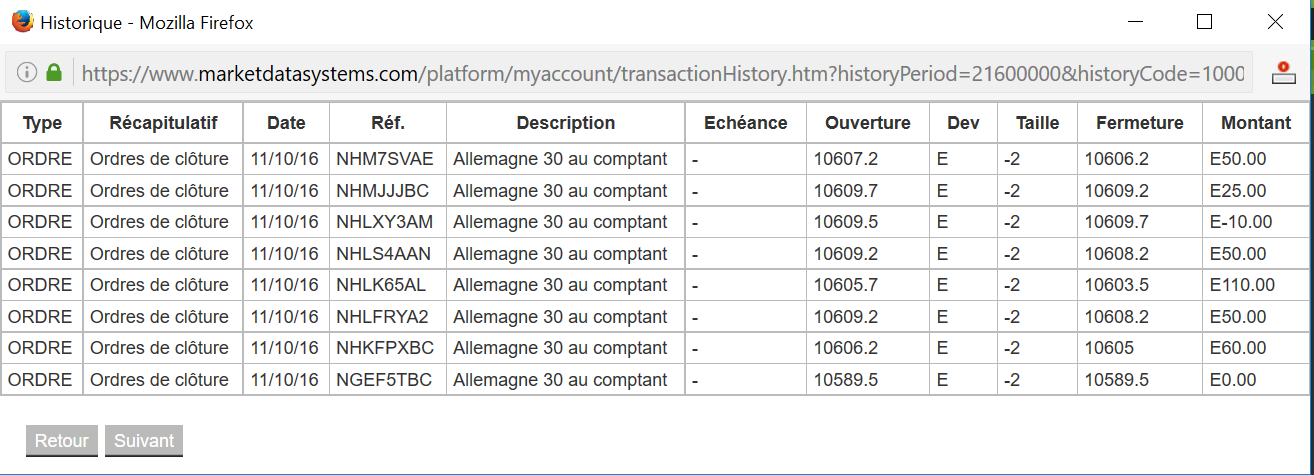The height and width of the screenshot is (475, 1314).
Task: Click the Ouverture column header
Action: coord(867,123)
